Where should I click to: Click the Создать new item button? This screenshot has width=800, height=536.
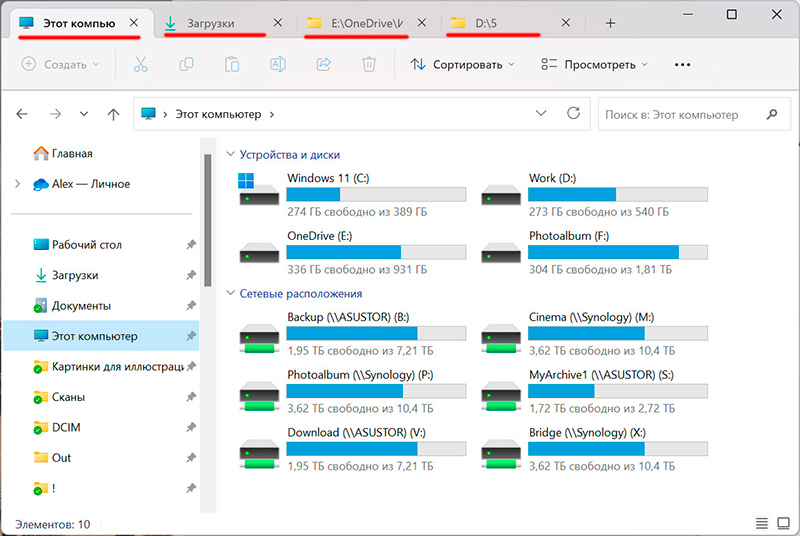coord(60,64)
